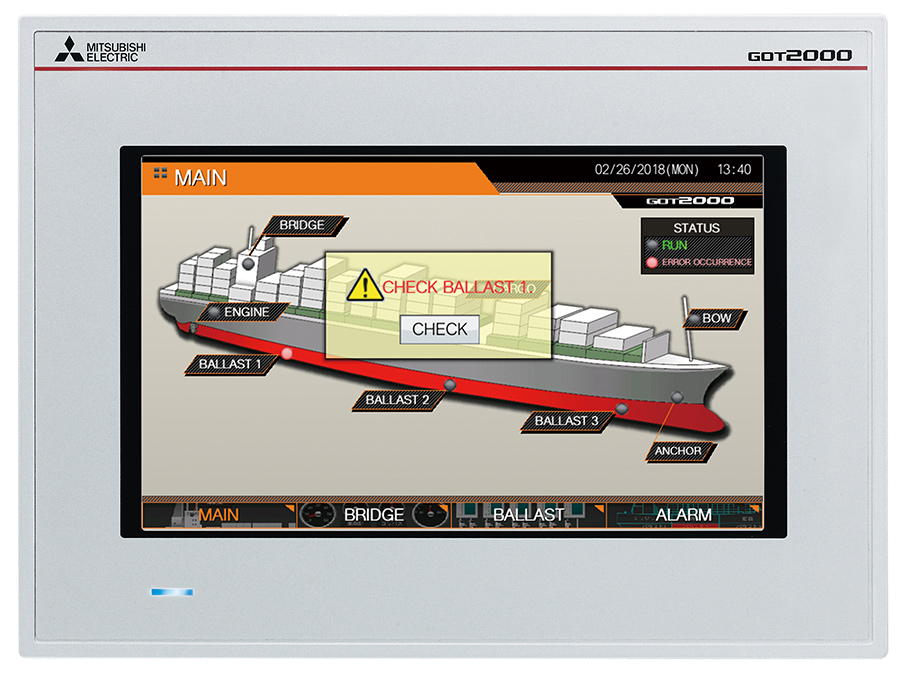900x675 pixels.
Task: Click the anchor indicator dot on the bow hull
Action: [677, 397]
